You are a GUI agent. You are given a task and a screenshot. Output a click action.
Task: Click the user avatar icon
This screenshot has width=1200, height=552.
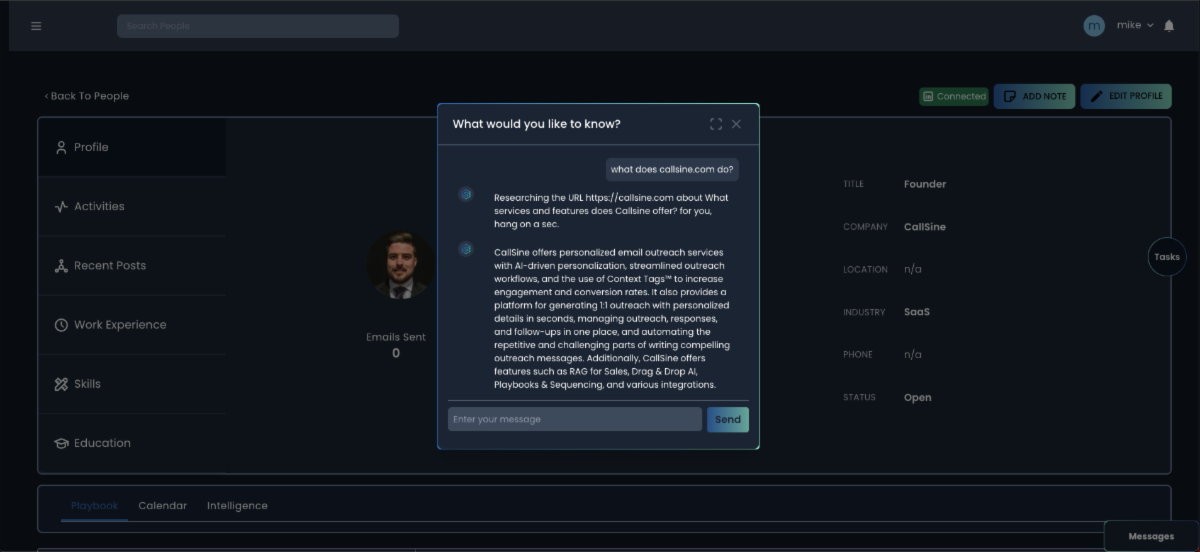pos(1094,26)
